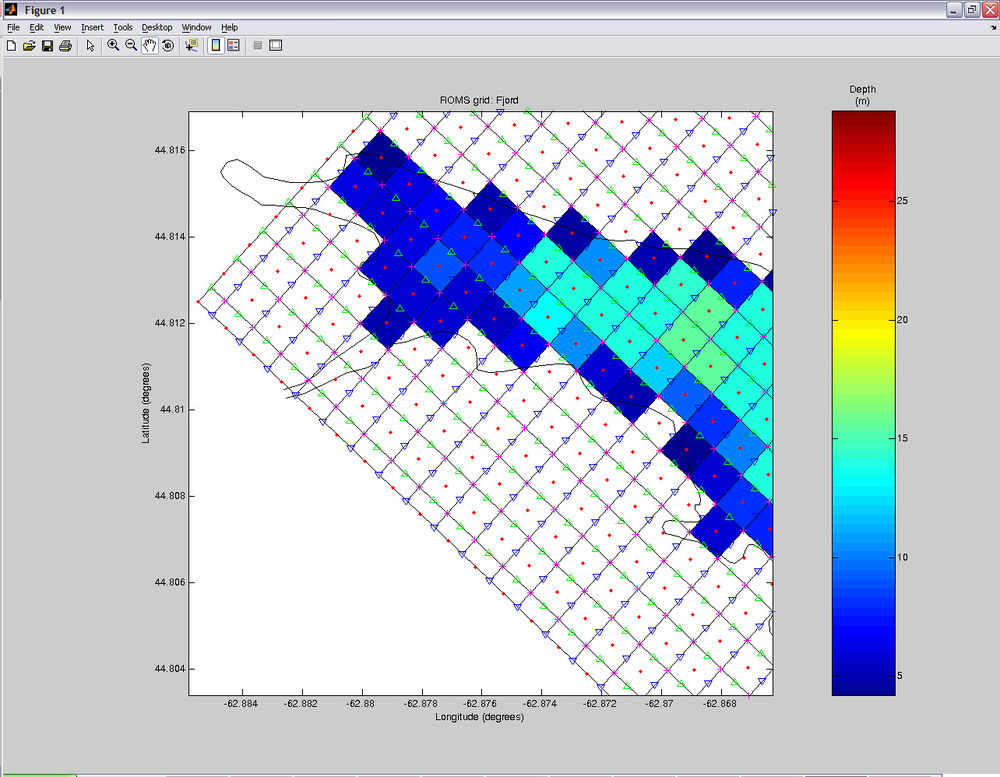Open the Insert menu
This screenshot has height=777, width=1000.
pyautogui.click(x=92, y=27)
